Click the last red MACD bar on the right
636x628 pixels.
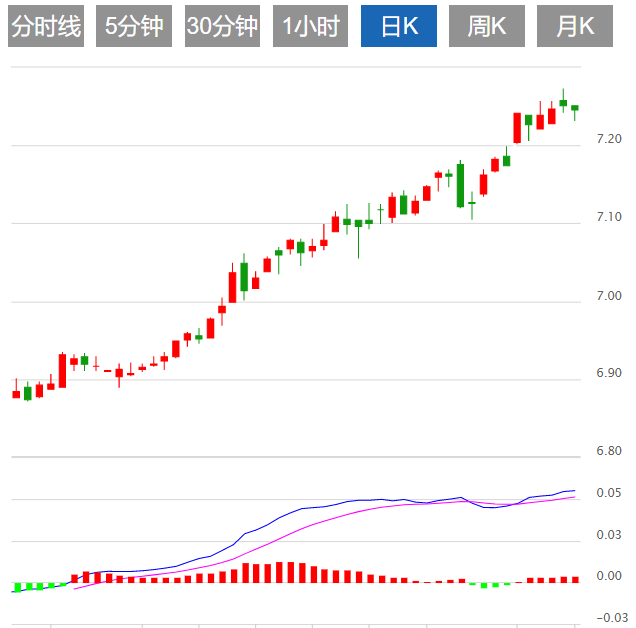(575, 578)
